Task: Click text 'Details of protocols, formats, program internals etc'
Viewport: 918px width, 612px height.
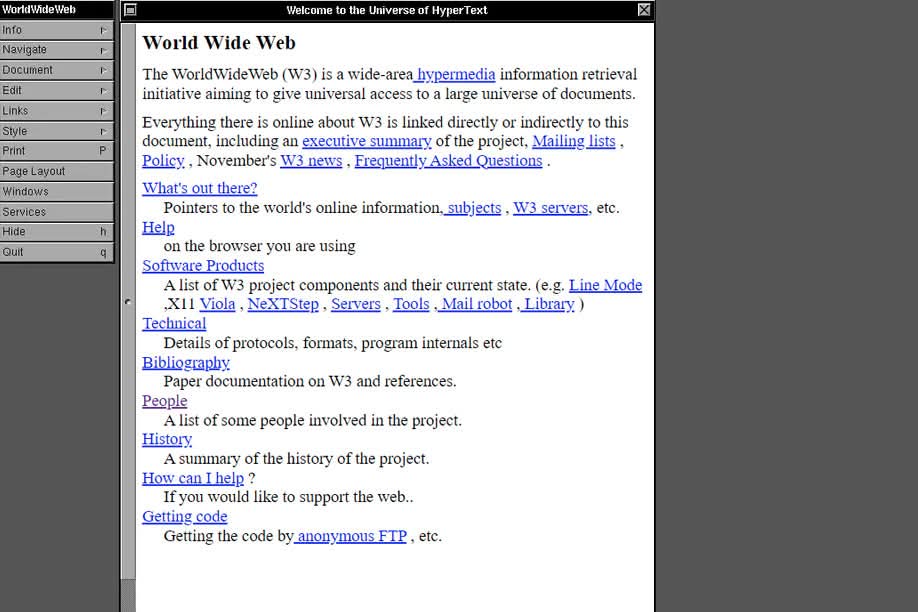Action: [333, 343]
